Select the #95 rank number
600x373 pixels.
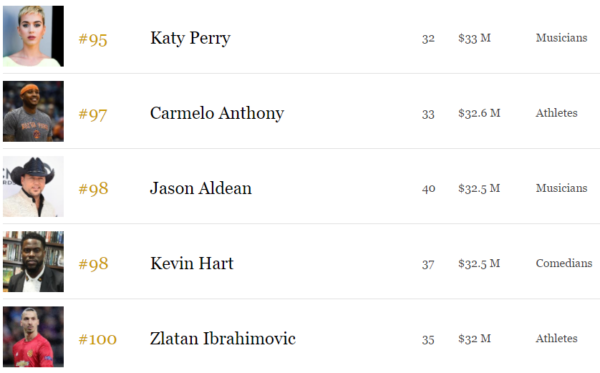pos(93,39)
